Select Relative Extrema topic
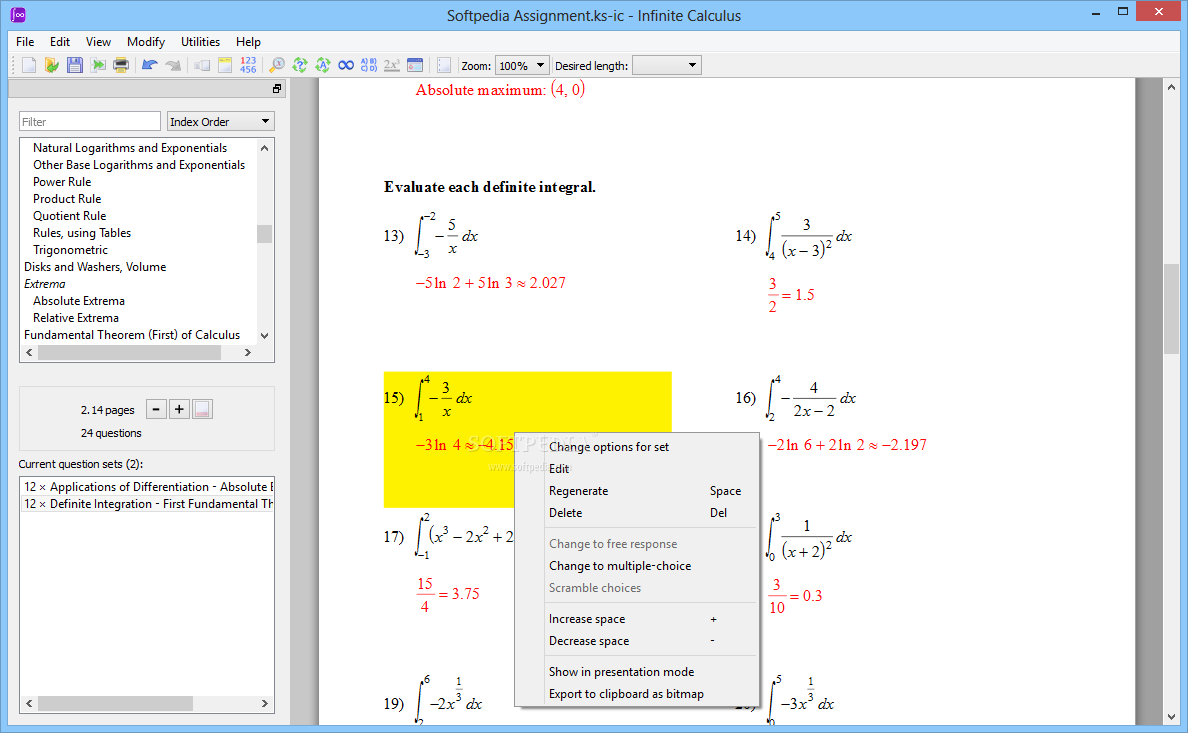Image resolution: width=1188 pixels, height=733 pixels. click(76, 318)
